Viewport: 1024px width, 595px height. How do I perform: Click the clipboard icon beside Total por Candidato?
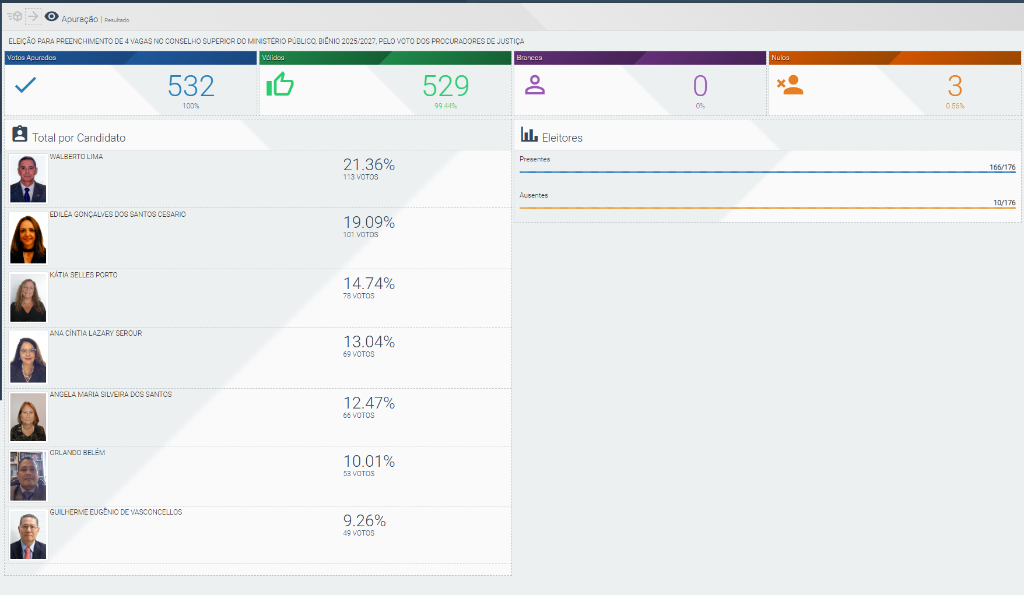pyautogui.click(x=19, y=135)
